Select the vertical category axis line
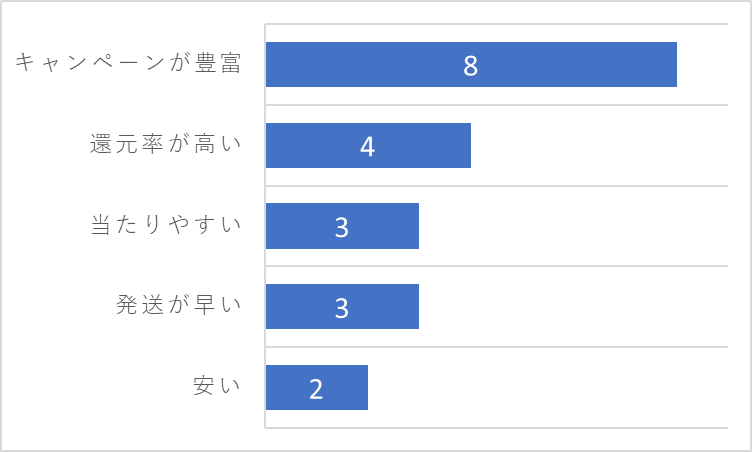 tap(265, 226)
